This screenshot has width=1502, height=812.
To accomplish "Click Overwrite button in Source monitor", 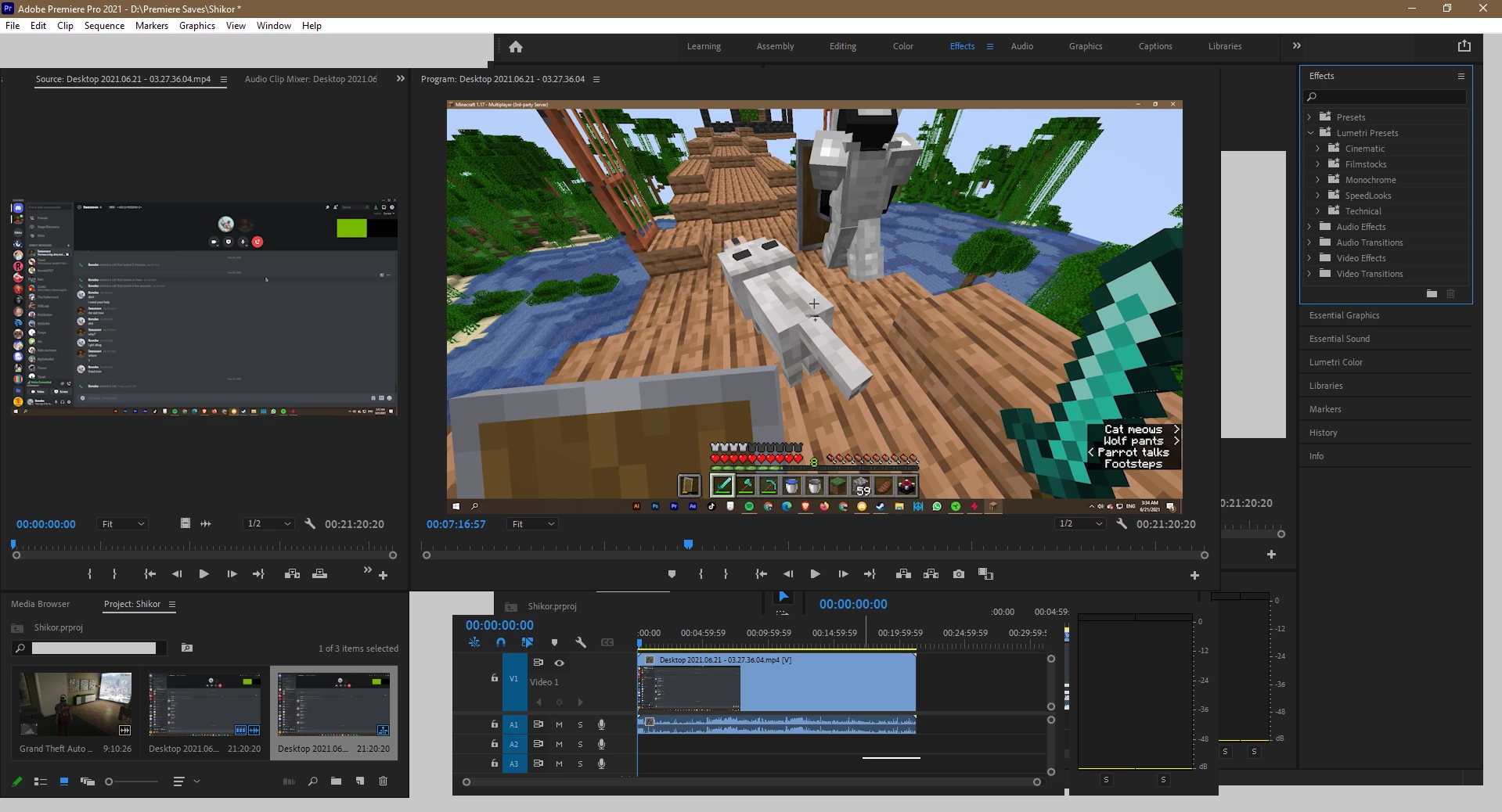I will point(319,574).
